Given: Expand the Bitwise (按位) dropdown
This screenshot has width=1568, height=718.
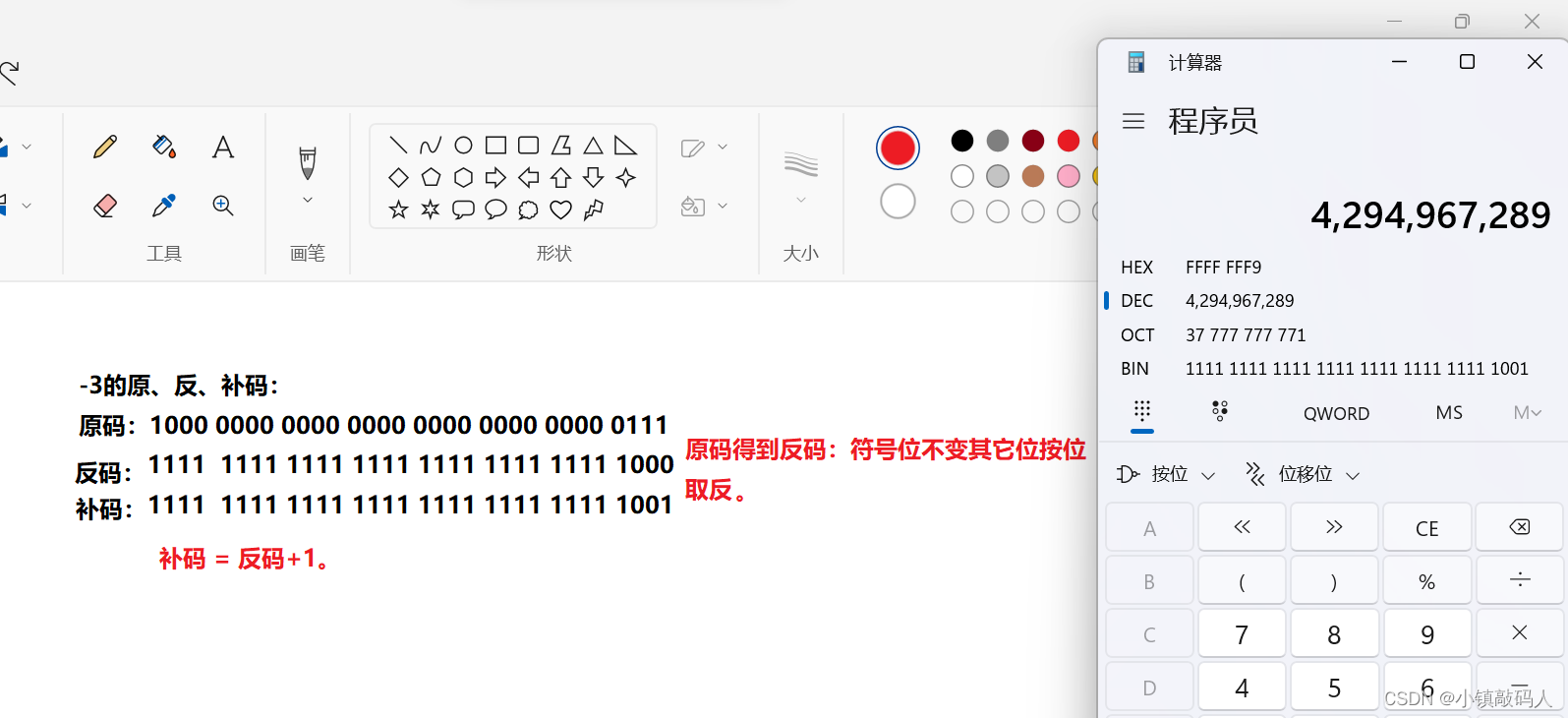Looking at the screenshot, I should click(1167, 475).
